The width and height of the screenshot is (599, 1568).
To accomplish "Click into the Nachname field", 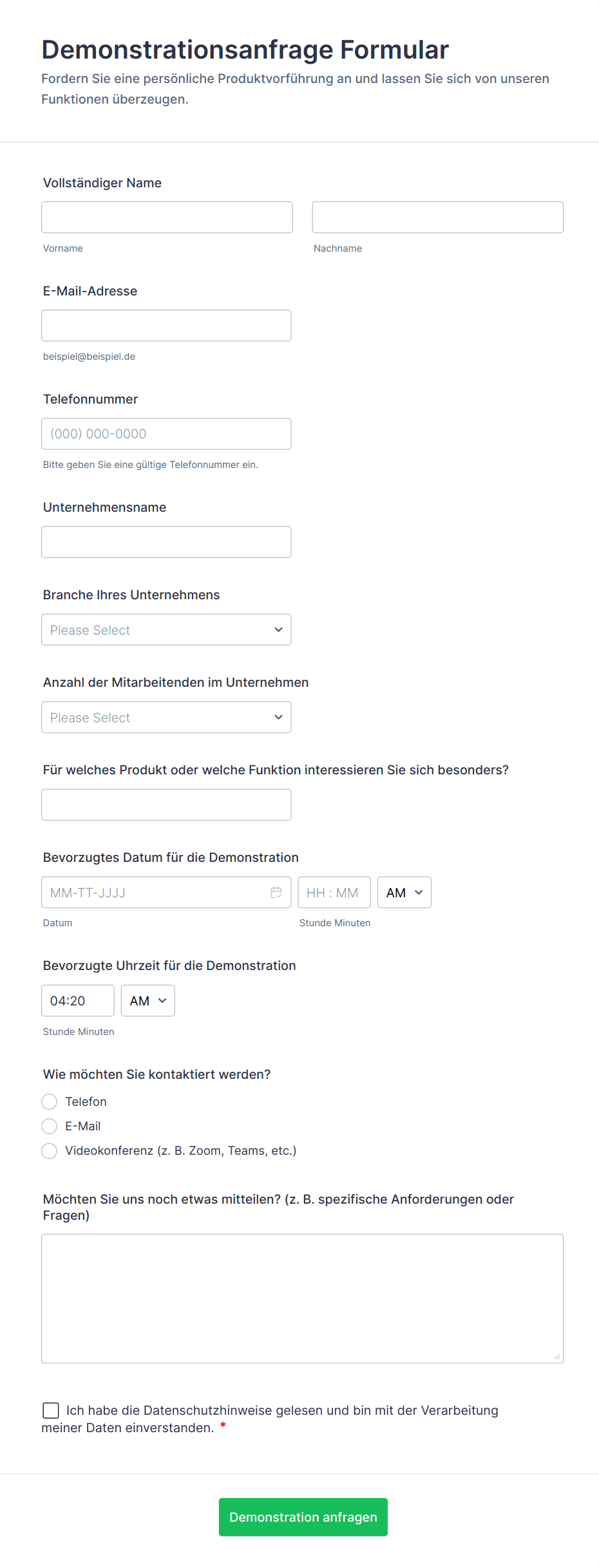I will tap(437, 218).
